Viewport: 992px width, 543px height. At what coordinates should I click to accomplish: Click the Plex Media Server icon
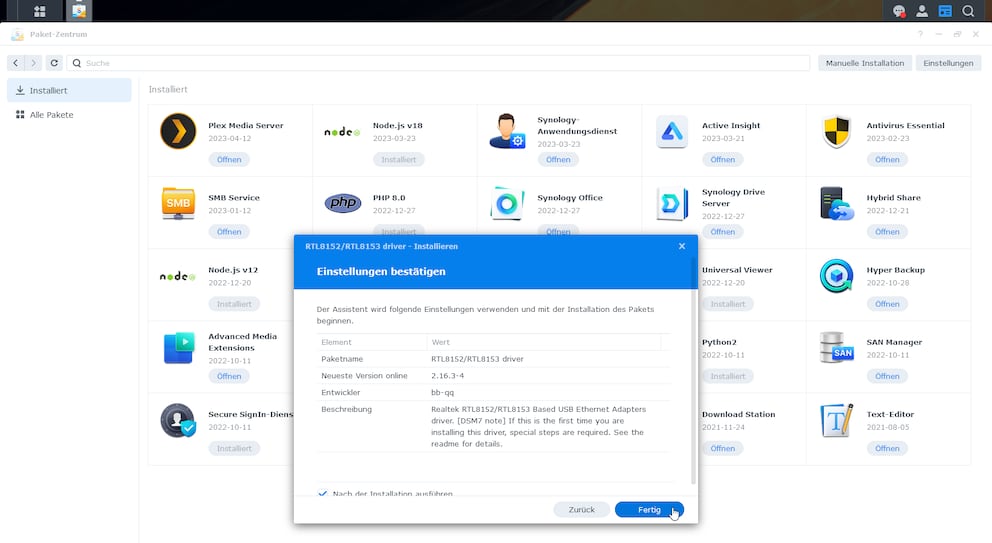178,131
